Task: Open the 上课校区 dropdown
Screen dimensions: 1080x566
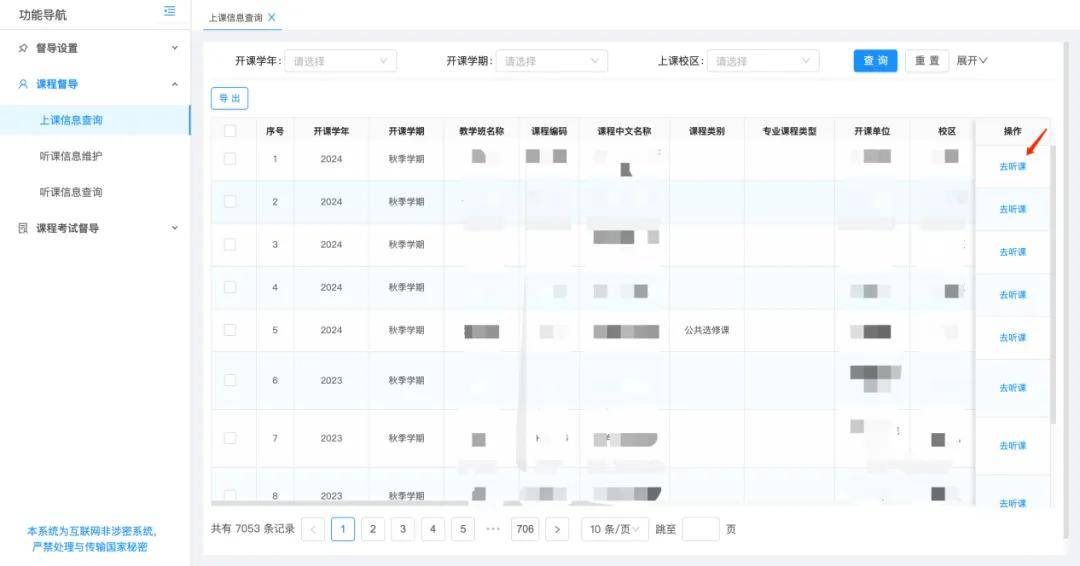Action: (763, 61)
